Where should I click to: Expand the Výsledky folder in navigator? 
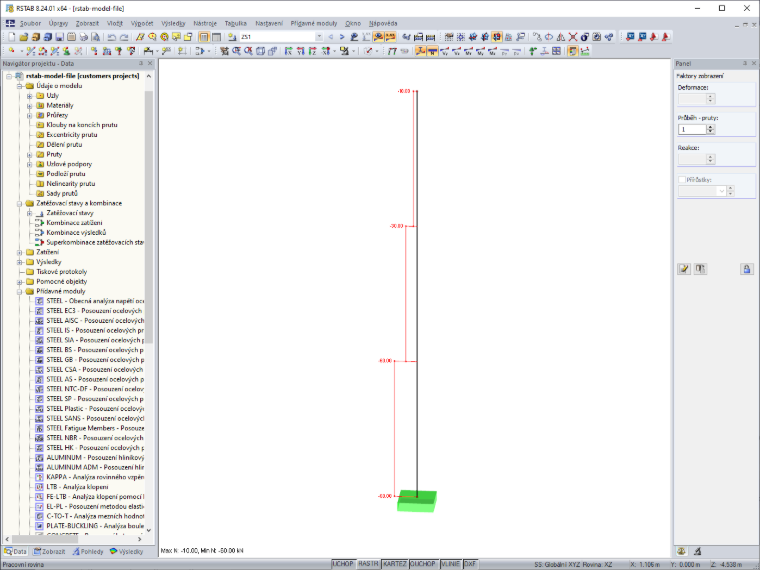coord(19,262)
